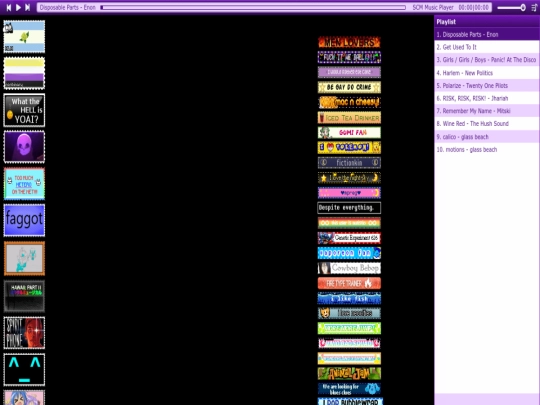Toggle the playlist panel icon
This screenshot has width=540, height=405.
click(x=534, y=7)
